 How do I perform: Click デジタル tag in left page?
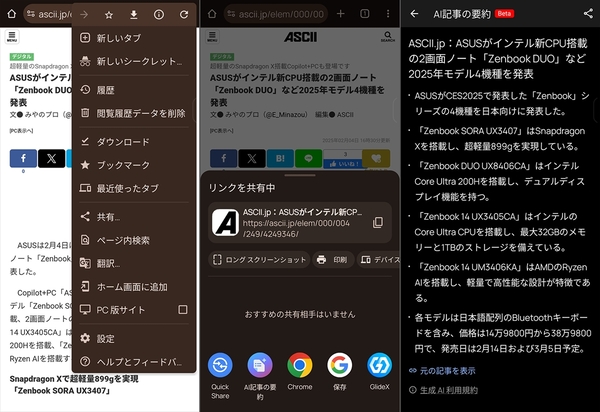click(x=22, y=57)
